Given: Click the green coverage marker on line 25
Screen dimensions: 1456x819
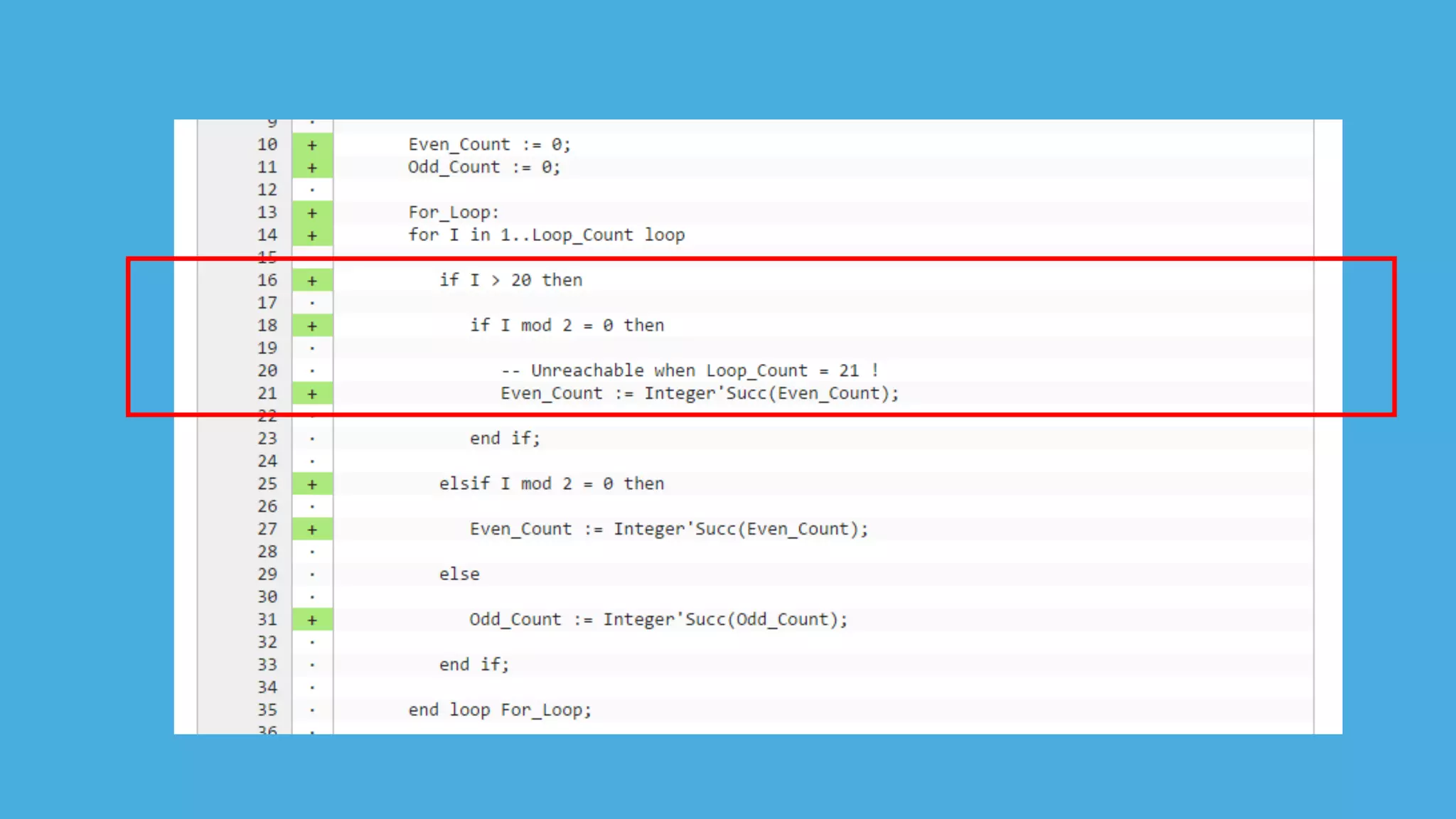Looking at the screenshot, I should (x=312, y=484).
